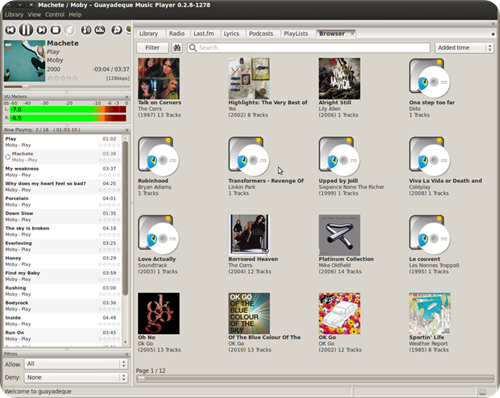Pause the current playback

pyautogui.click(x=26, y=30)
